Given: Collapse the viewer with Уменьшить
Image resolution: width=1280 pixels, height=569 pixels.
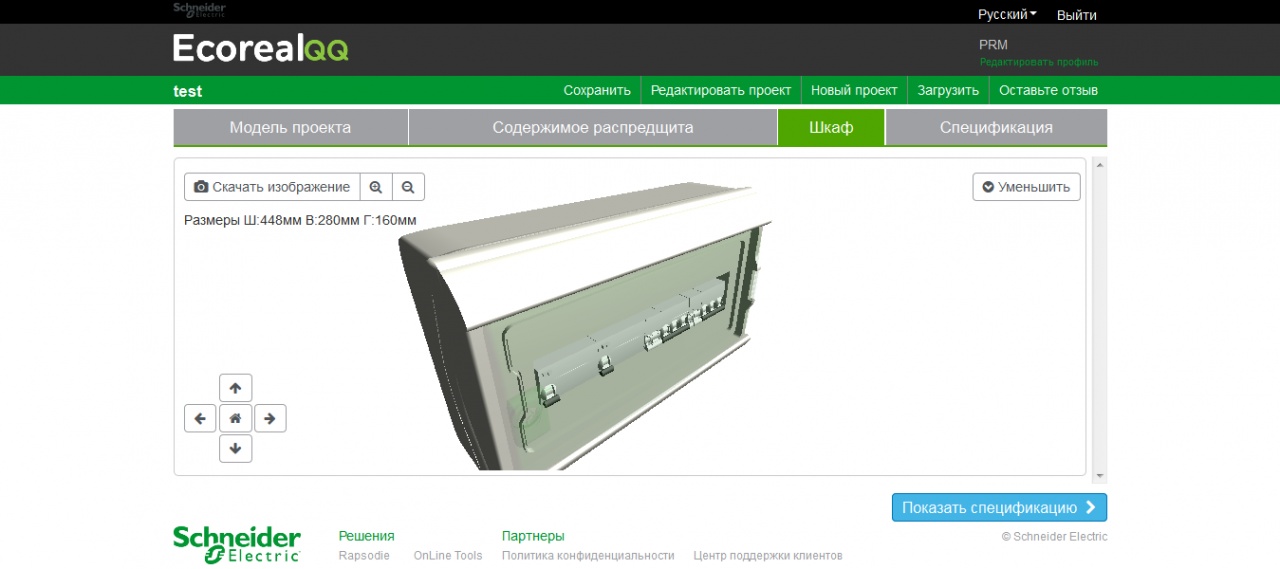Looking at the screenshot, I should [x=1026, y=187].
